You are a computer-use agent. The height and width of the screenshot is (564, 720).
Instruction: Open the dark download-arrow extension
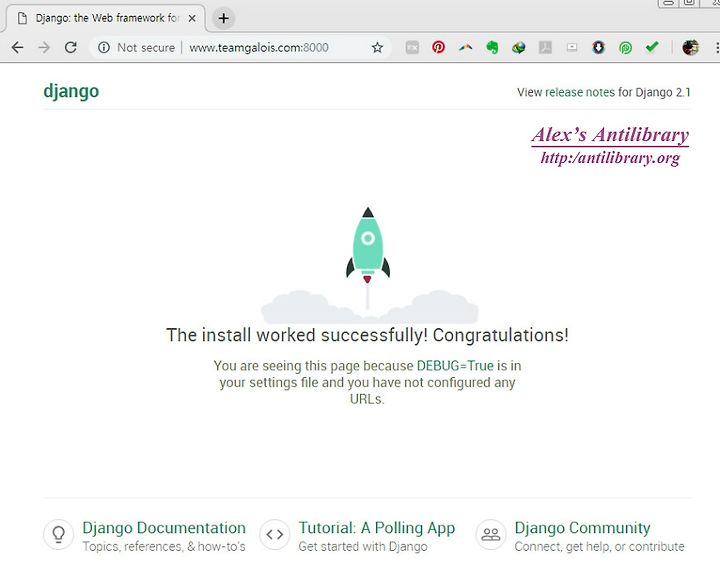point(598,47)
